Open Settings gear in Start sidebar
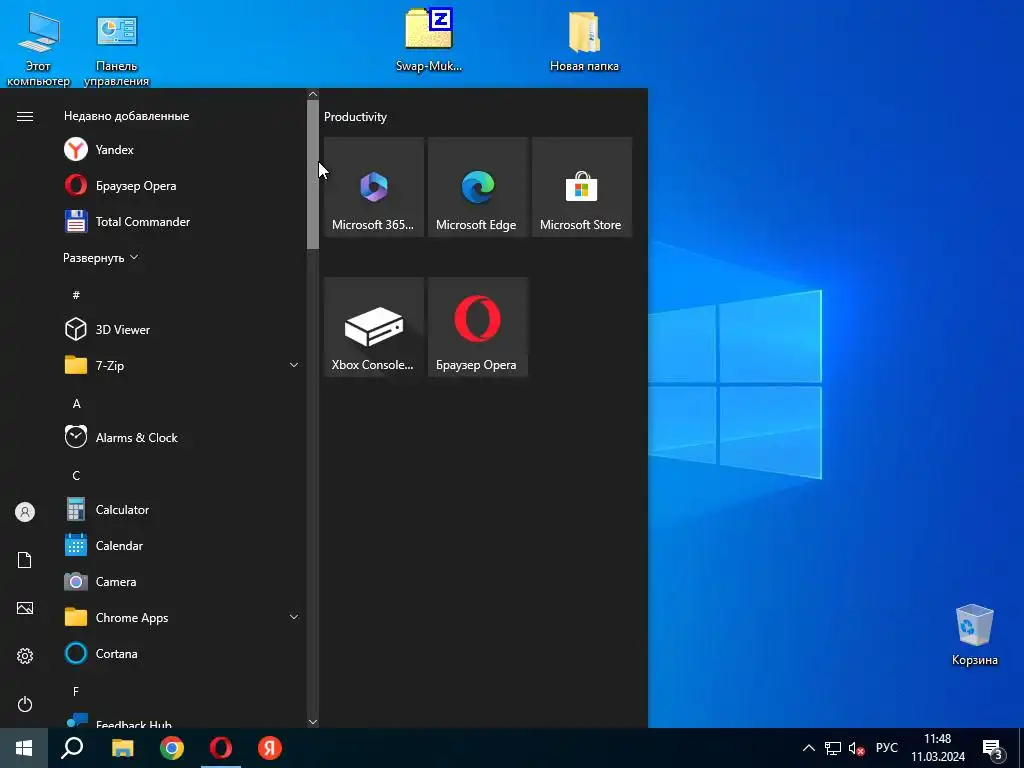1024x768 pixels. pos(25,656)
